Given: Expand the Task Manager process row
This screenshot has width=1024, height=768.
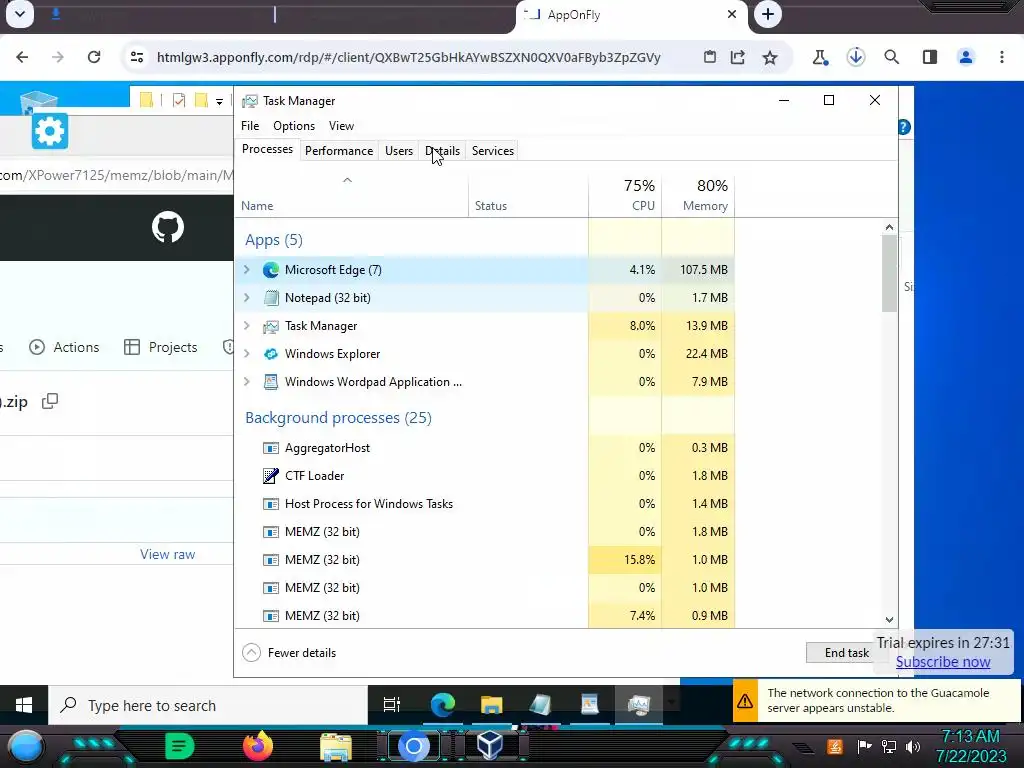Looking at the screenshot, I should (247, 326).
